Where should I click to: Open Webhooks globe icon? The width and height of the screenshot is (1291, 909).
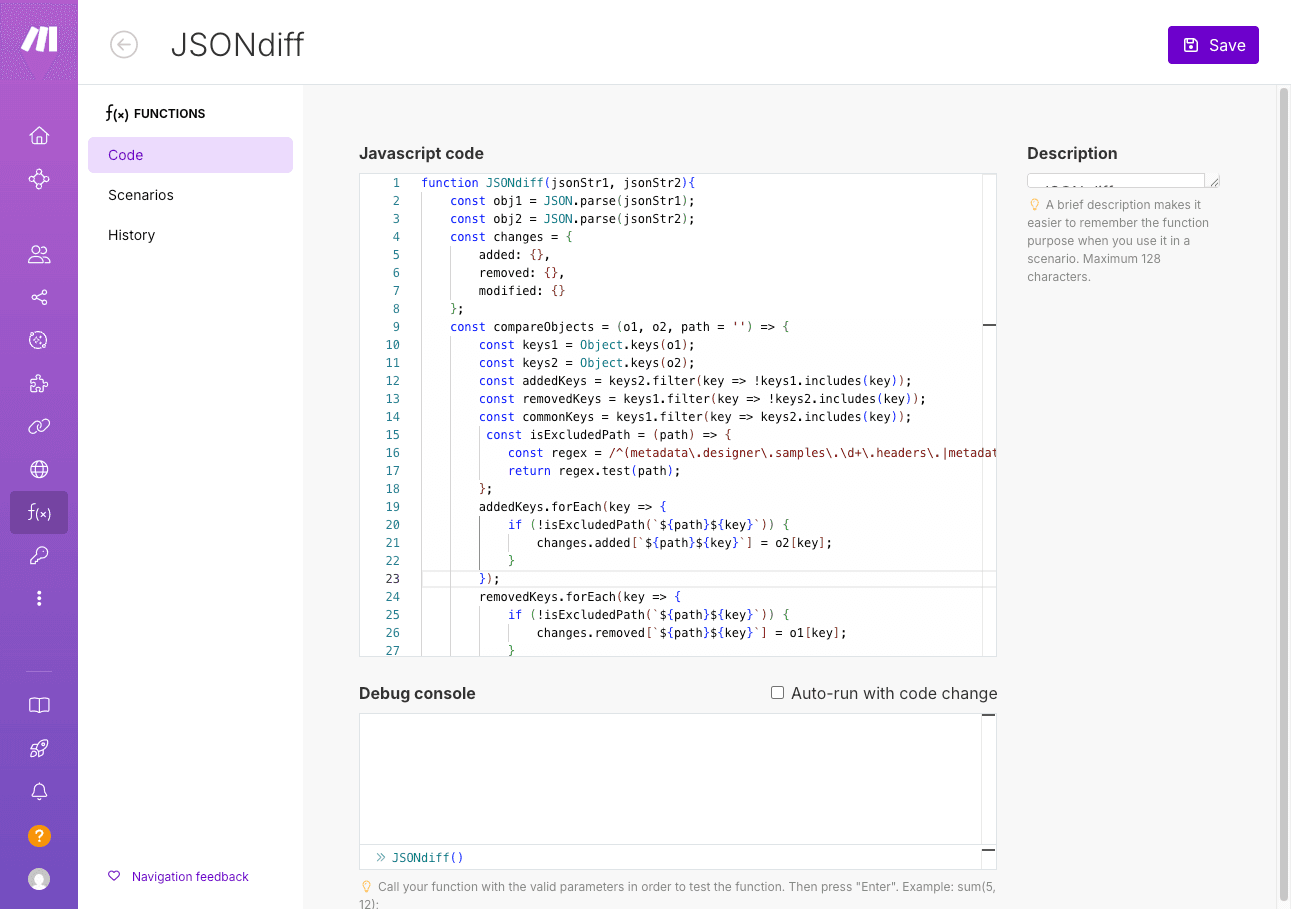click(x=39, y=469)
